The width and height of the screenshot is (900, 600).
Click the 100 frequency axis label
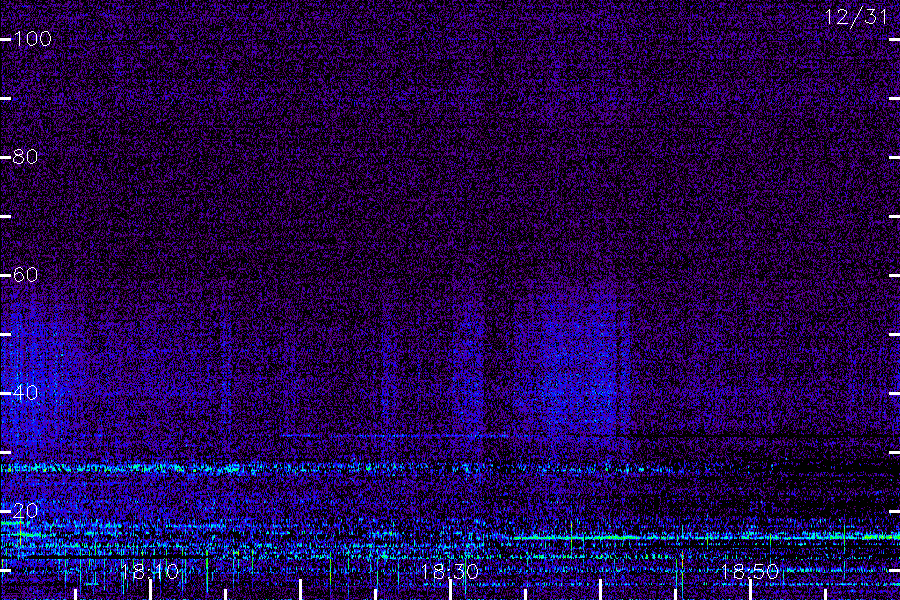(33, 38)
